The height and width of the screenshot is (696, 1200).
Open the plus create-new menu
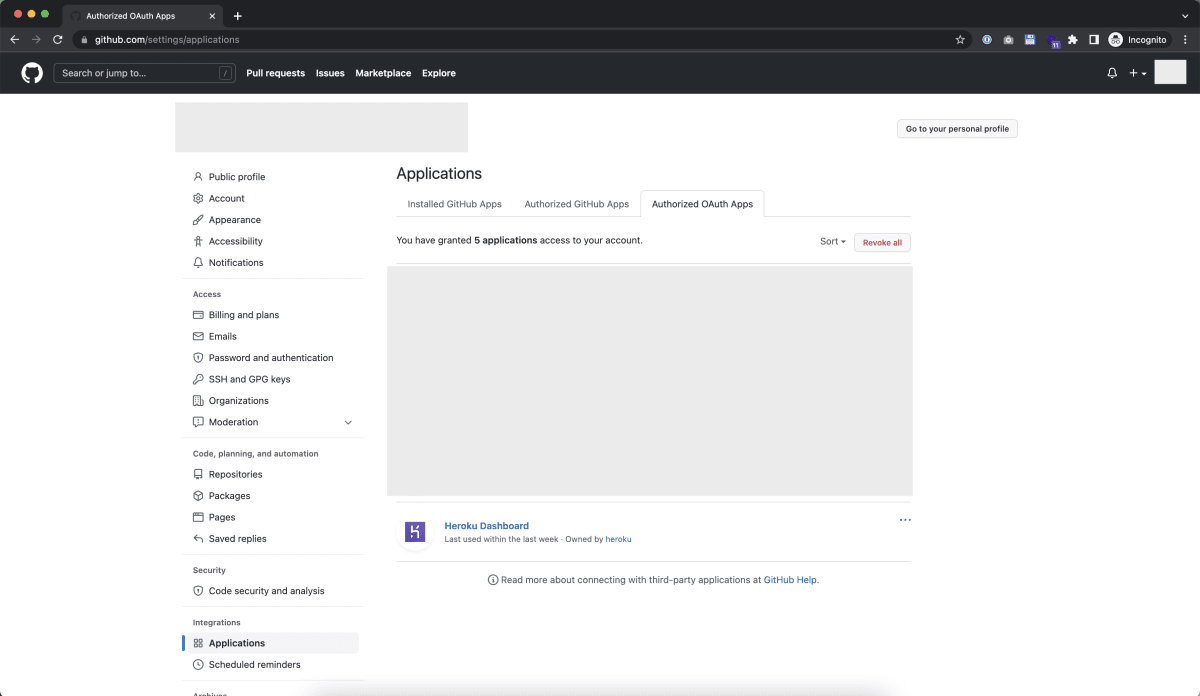point(1138,73)
